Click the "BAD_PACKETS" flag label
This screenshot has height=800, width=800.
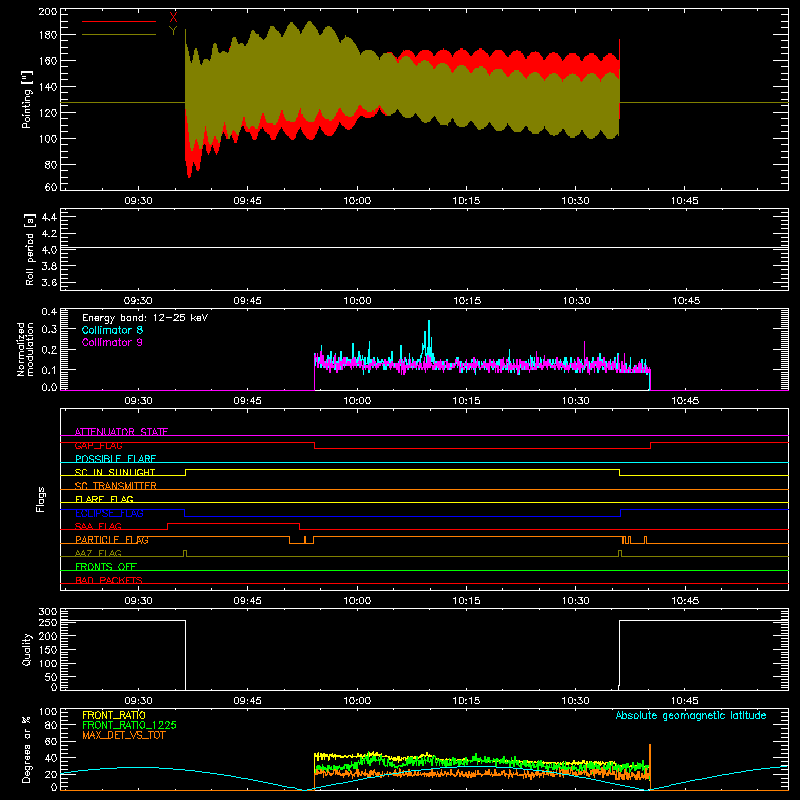(x=109, y=580)
